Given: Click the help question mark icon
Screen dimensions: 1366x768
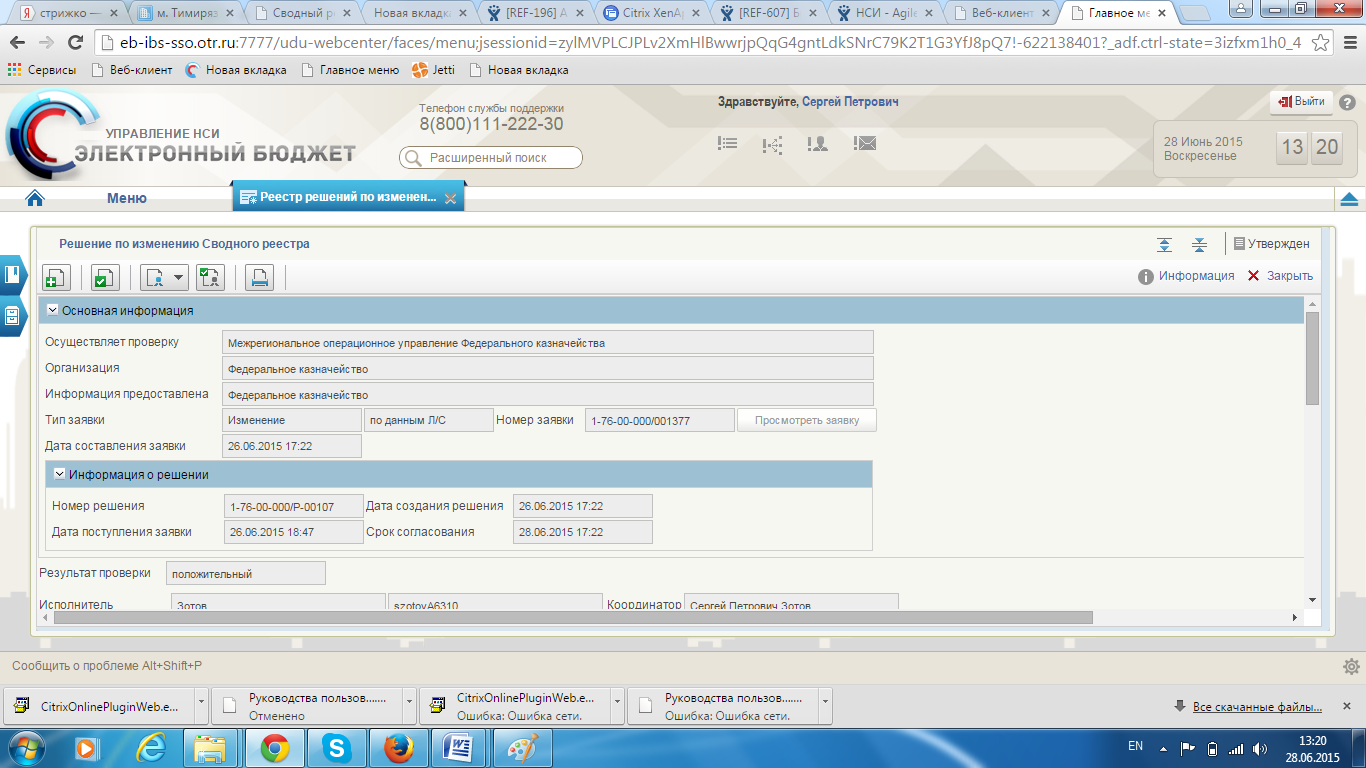Looking at the screenshot, I should pyautogui.click(x=1347, y=102).
